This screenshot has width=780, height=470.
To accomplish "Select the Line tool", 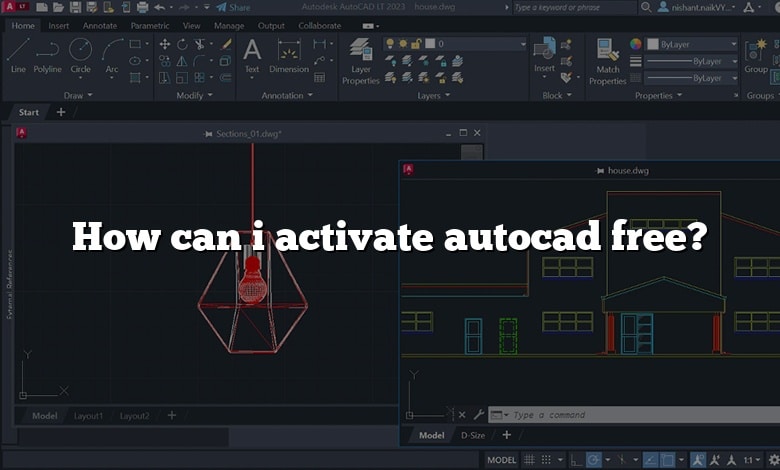I will click(x=18, y=55).
